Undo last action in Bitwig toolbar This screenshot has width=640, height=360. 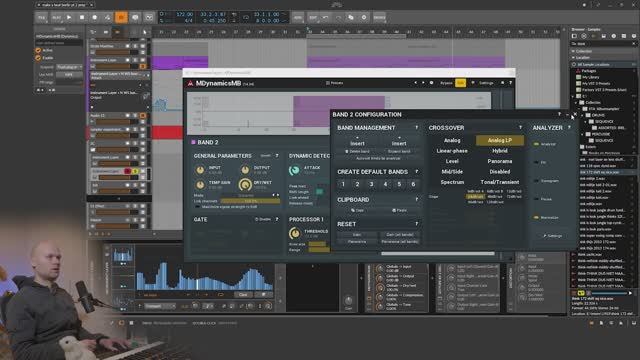(x=326, y=18)
